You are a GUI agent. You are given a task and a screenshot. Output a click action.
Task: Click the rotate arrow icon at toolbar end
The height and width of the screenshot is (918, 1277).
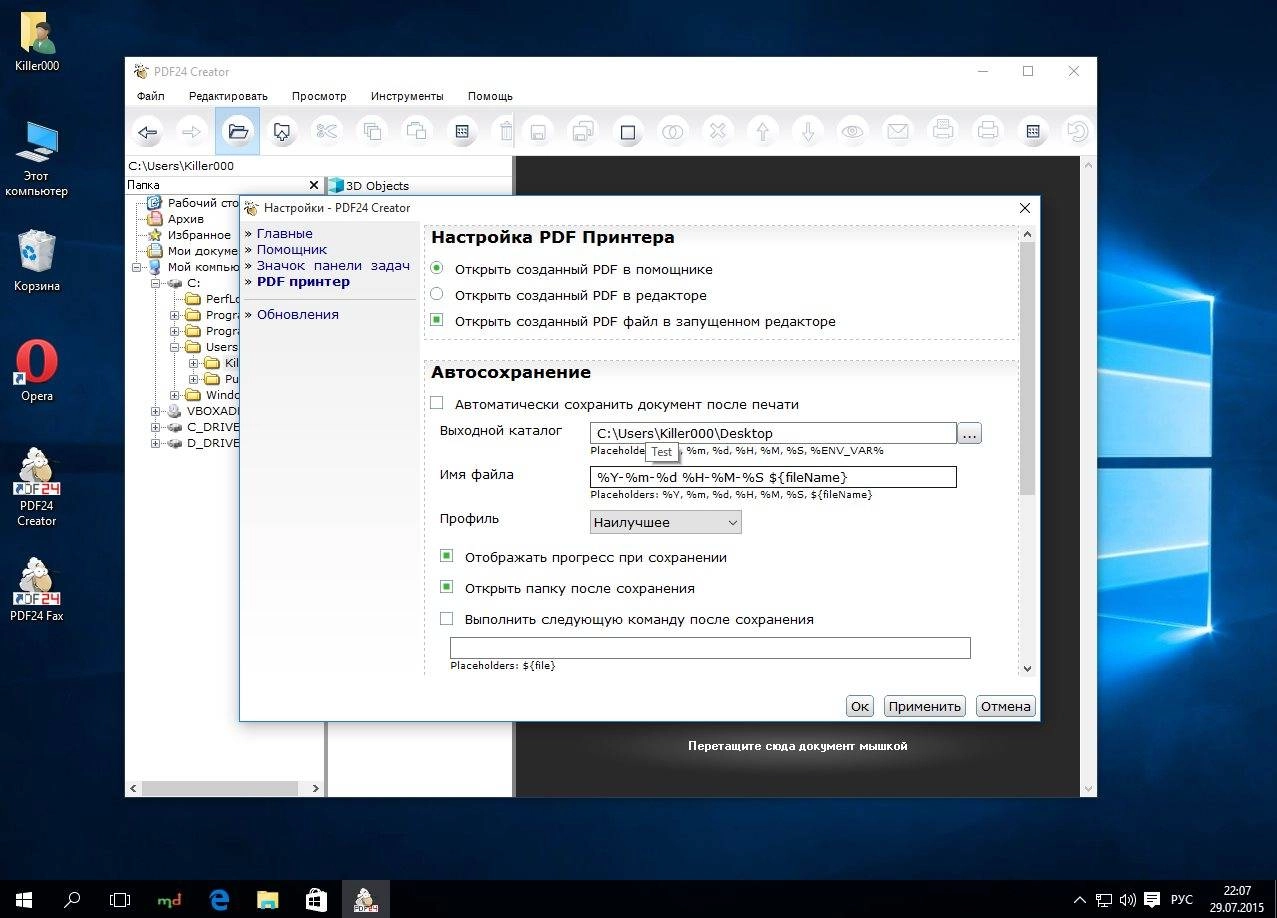[x=1077, y=131]
